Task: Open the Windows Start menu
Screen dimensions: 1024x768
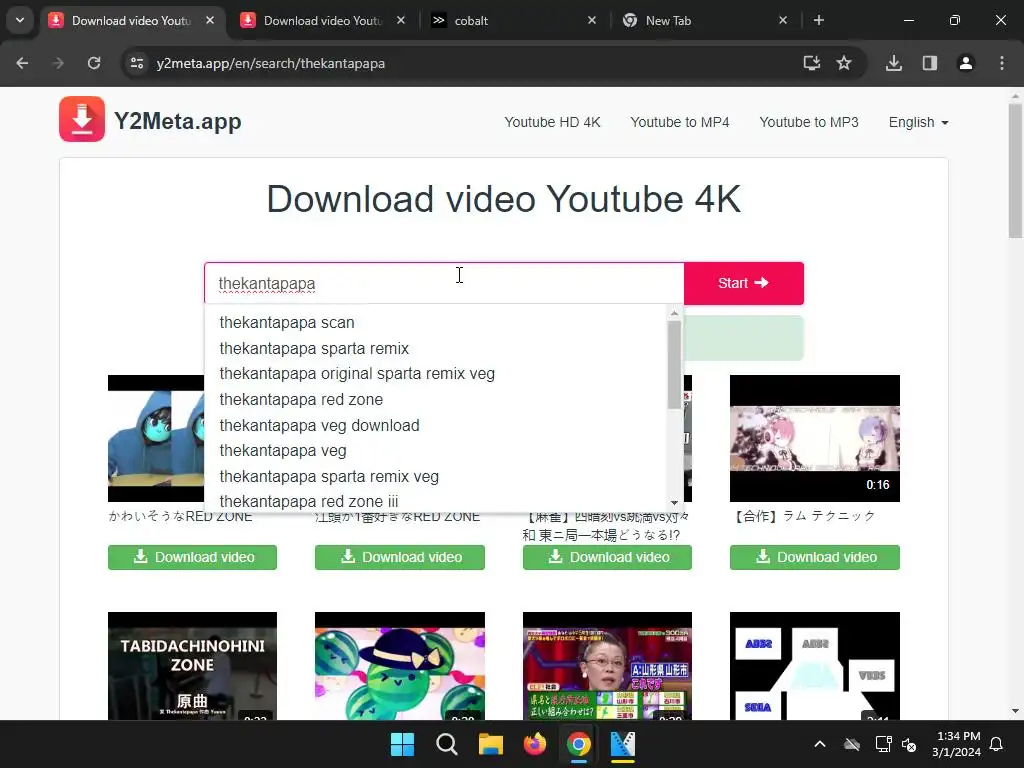Action: 402,744
